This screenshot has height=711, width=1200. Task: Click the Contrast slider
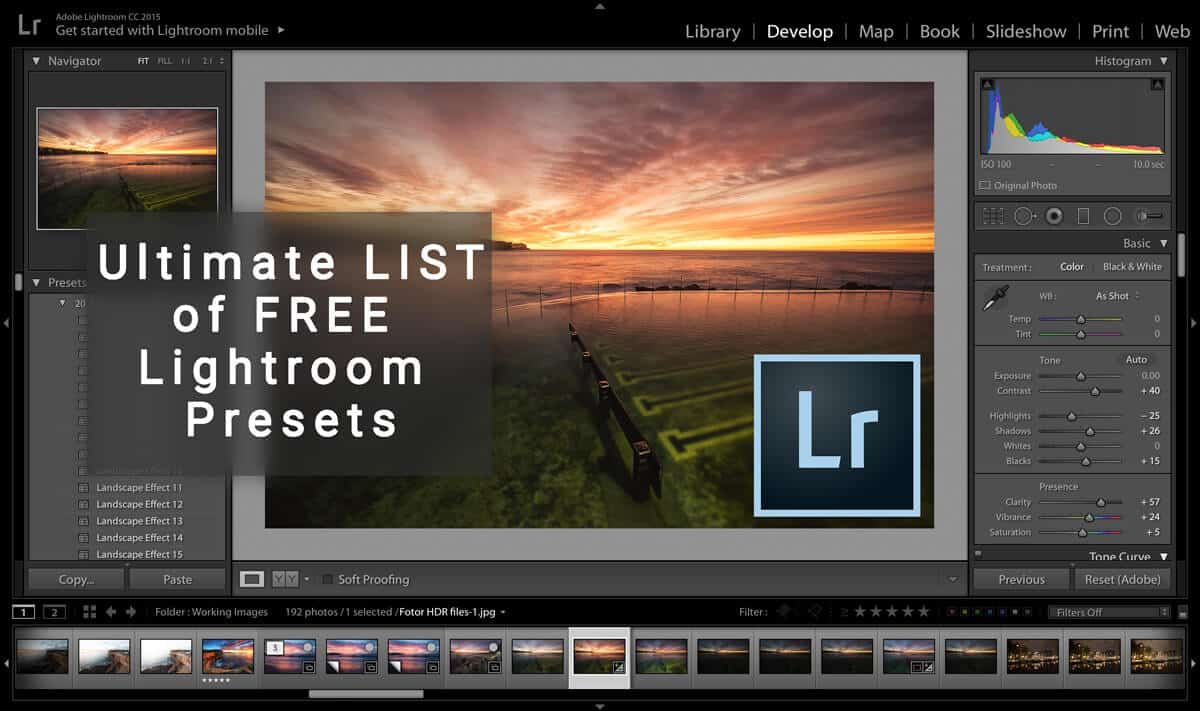pyautogui.click(x=1080, y=391)
